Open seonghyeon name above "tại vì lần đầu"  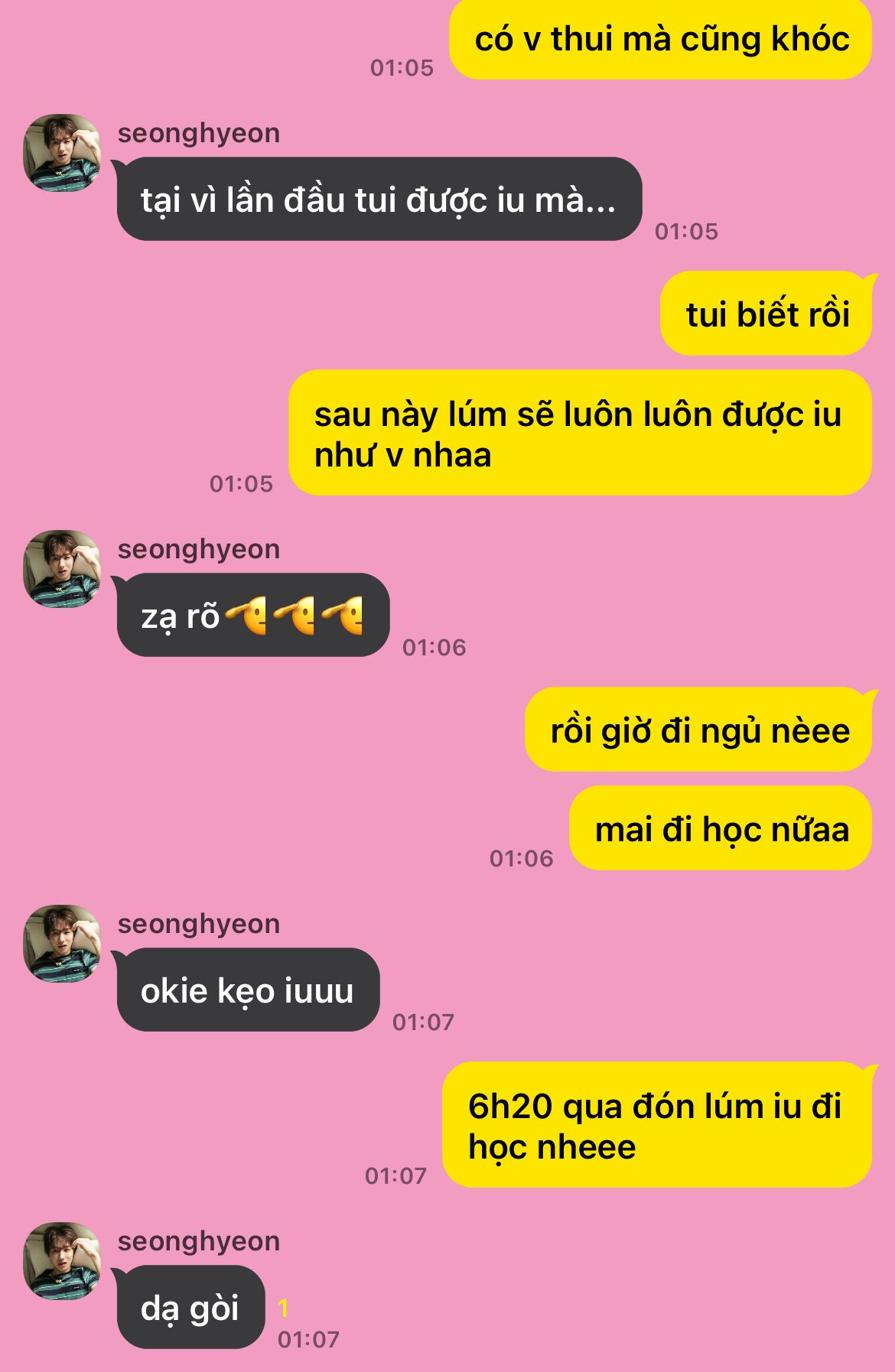click(199, 133)
